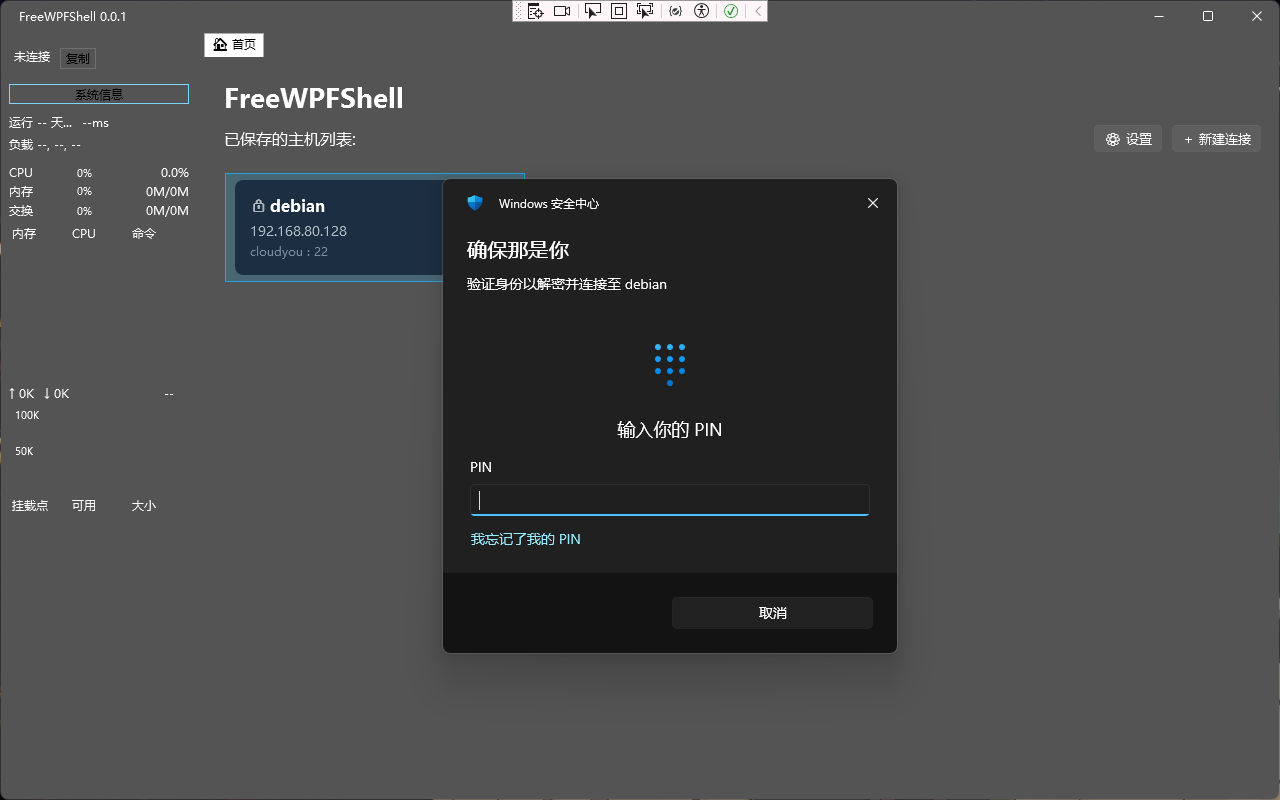Select the rectangle region capture icon
This screenshot has width=1280, height=800.
[620, 11]
